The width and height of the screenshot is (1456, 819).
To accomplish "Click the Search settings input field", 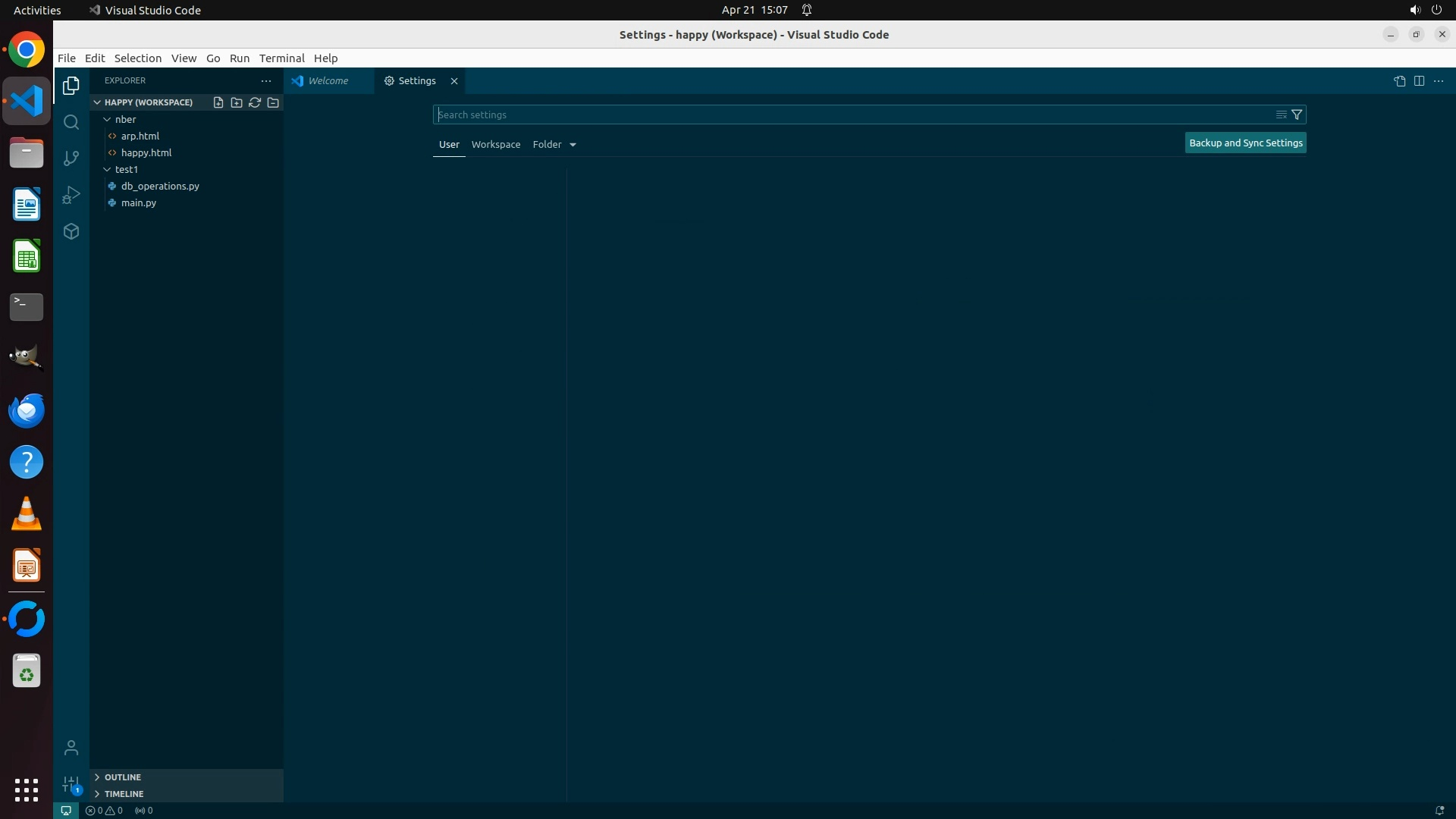I will 849,115.
